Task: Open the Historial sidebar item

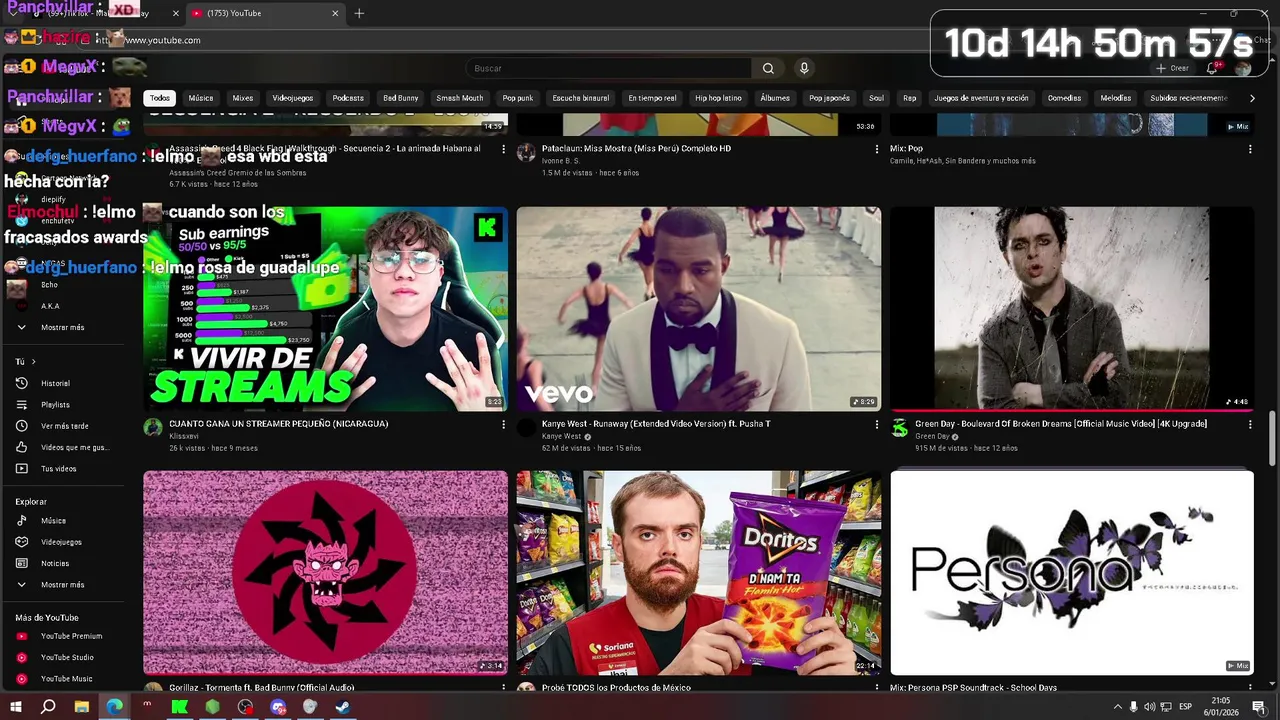Action: [x=56, y=383]
